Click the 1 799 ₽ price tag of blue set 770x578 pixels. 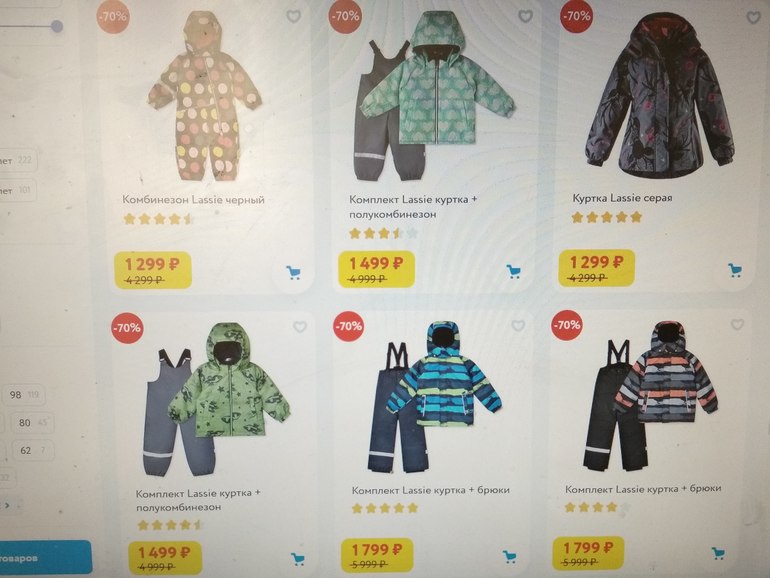[377, 555]
